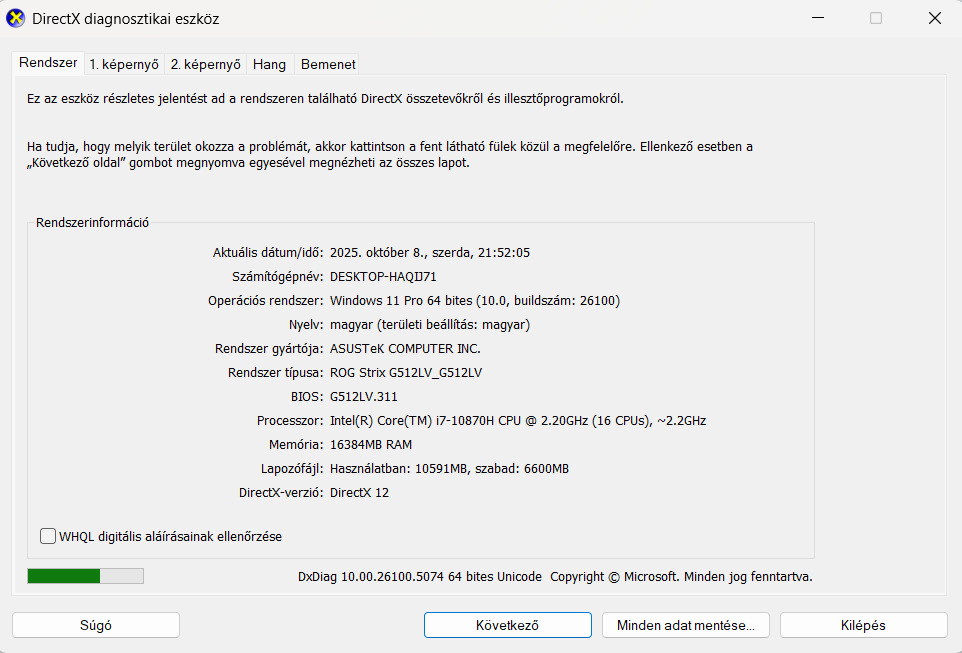The height and width of the screenshot is (653, 962).
Task: Enable WHQL digitális aláírásainak ellenőrzése checkbox
Action: click(x=48, y=536)
